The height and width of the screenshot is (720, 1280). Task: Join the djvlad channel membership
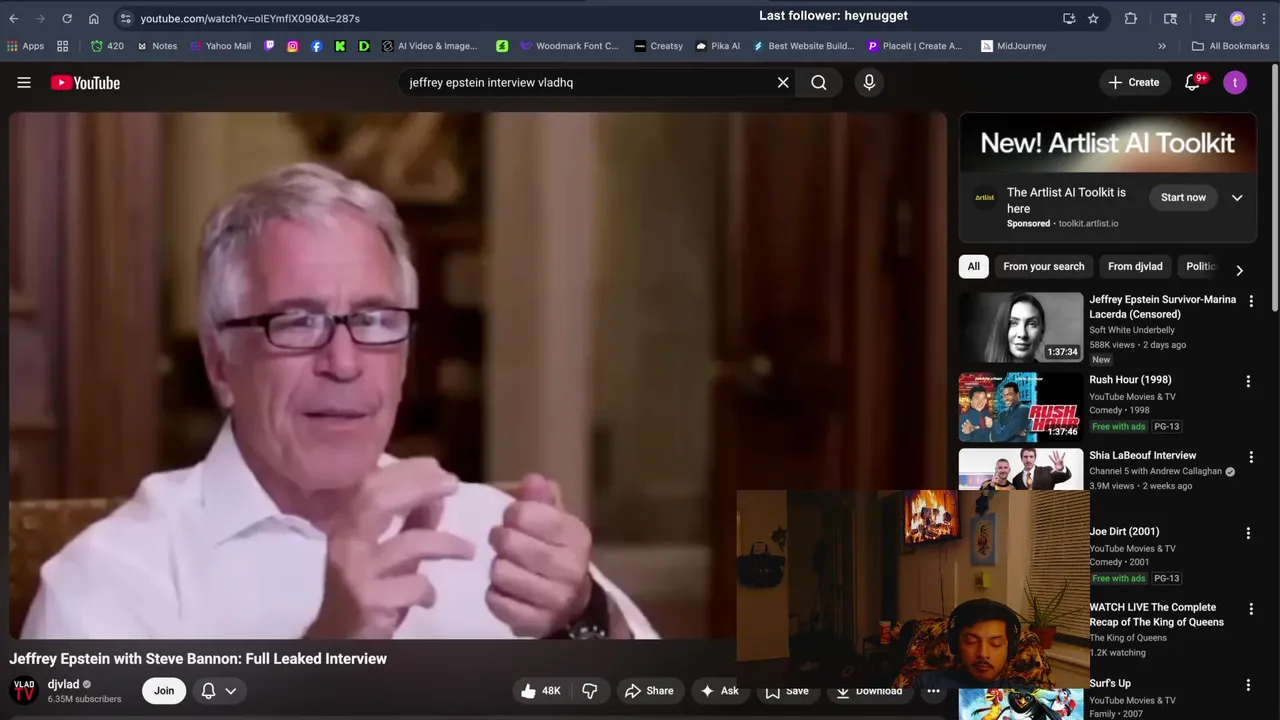click(x=164, y=691)
